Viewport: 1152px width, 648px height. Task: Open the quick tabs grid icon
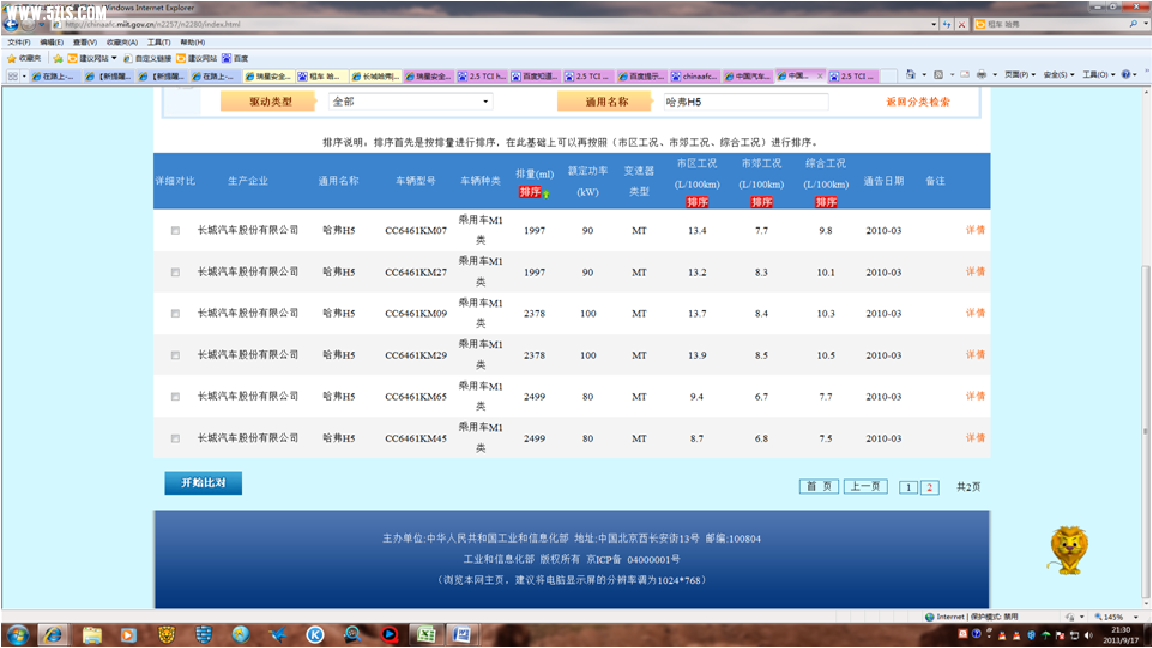pyautogui.click(x=12, y=76)
